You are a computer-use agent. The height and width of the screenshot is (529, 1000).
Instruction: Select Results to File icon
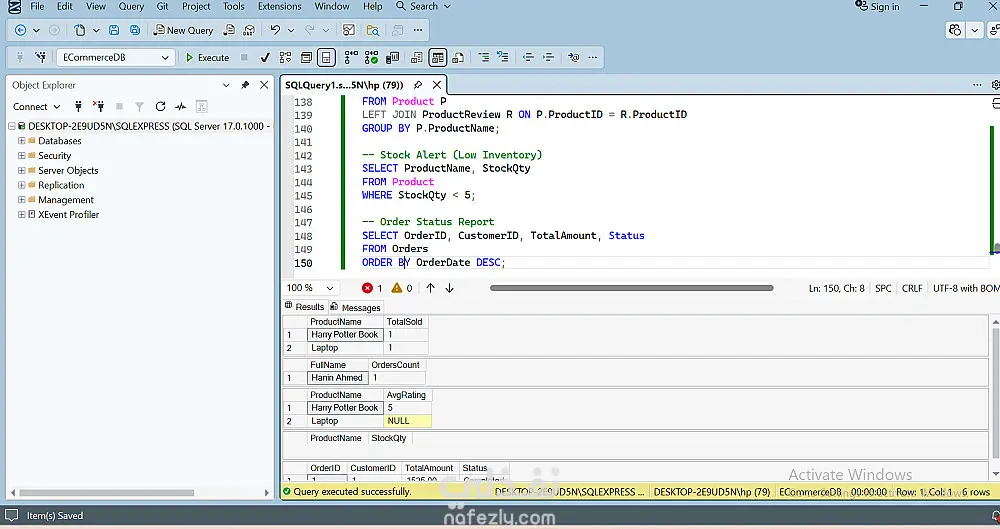(458, 57)
